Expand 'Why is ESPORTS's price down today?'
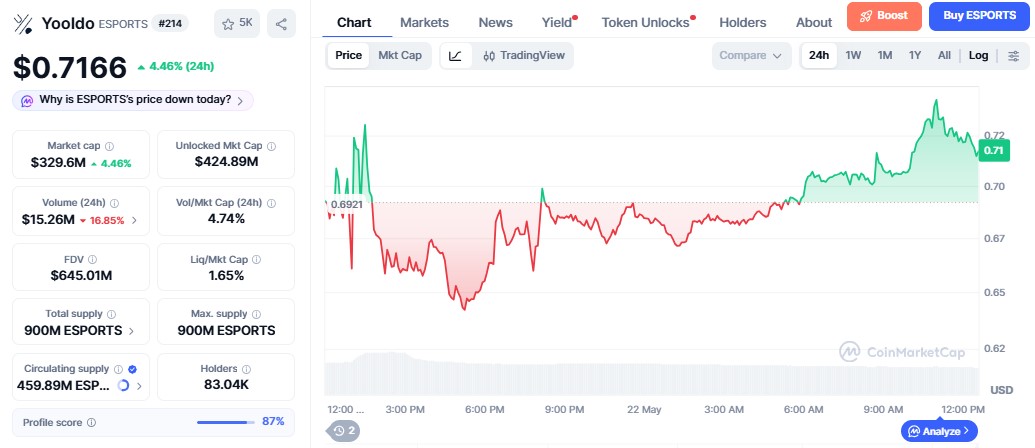 click(x=133, y=100)
